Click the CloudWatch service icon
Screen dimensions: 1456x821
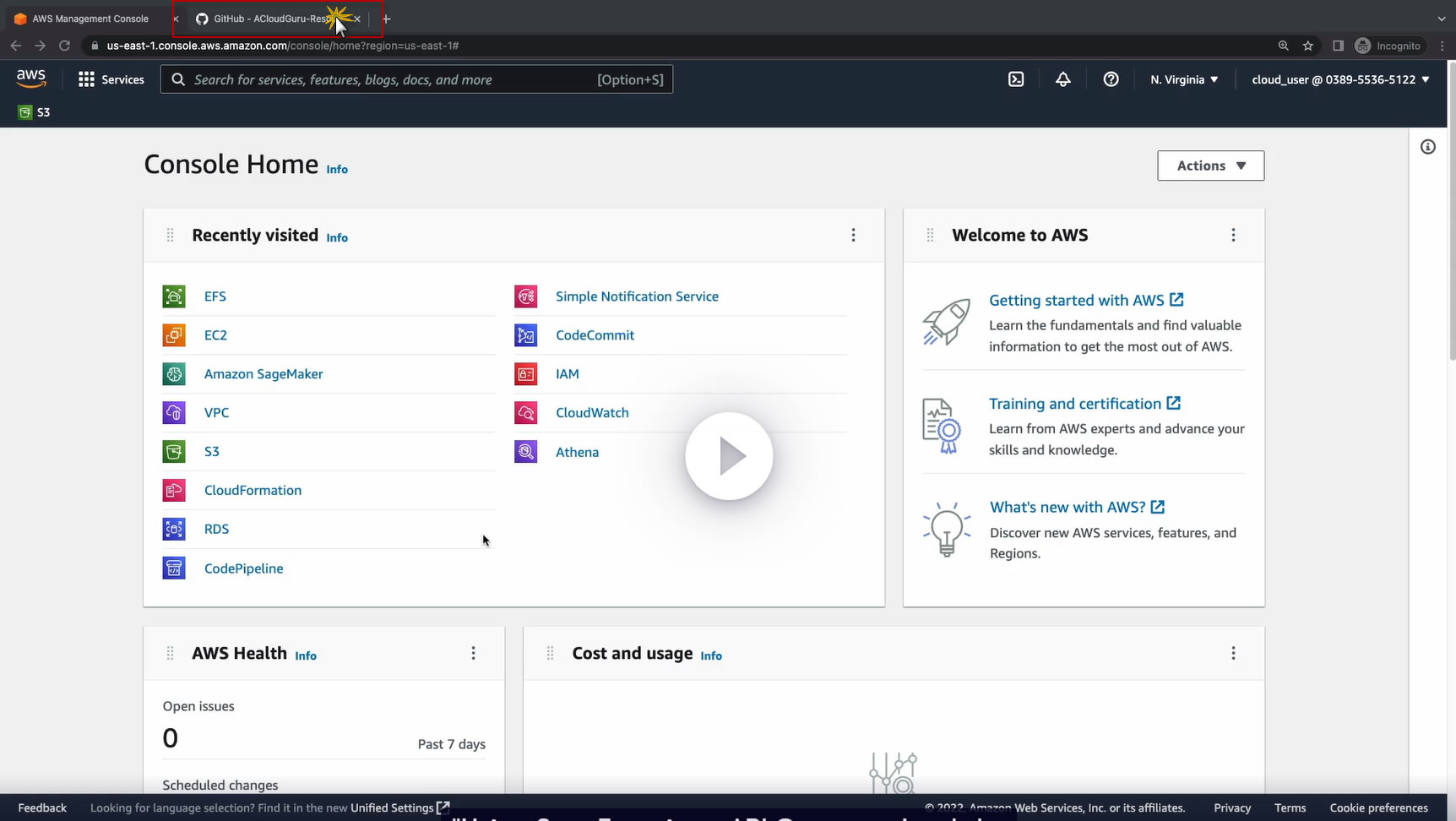pyautogui.click(x=525, y=412)
